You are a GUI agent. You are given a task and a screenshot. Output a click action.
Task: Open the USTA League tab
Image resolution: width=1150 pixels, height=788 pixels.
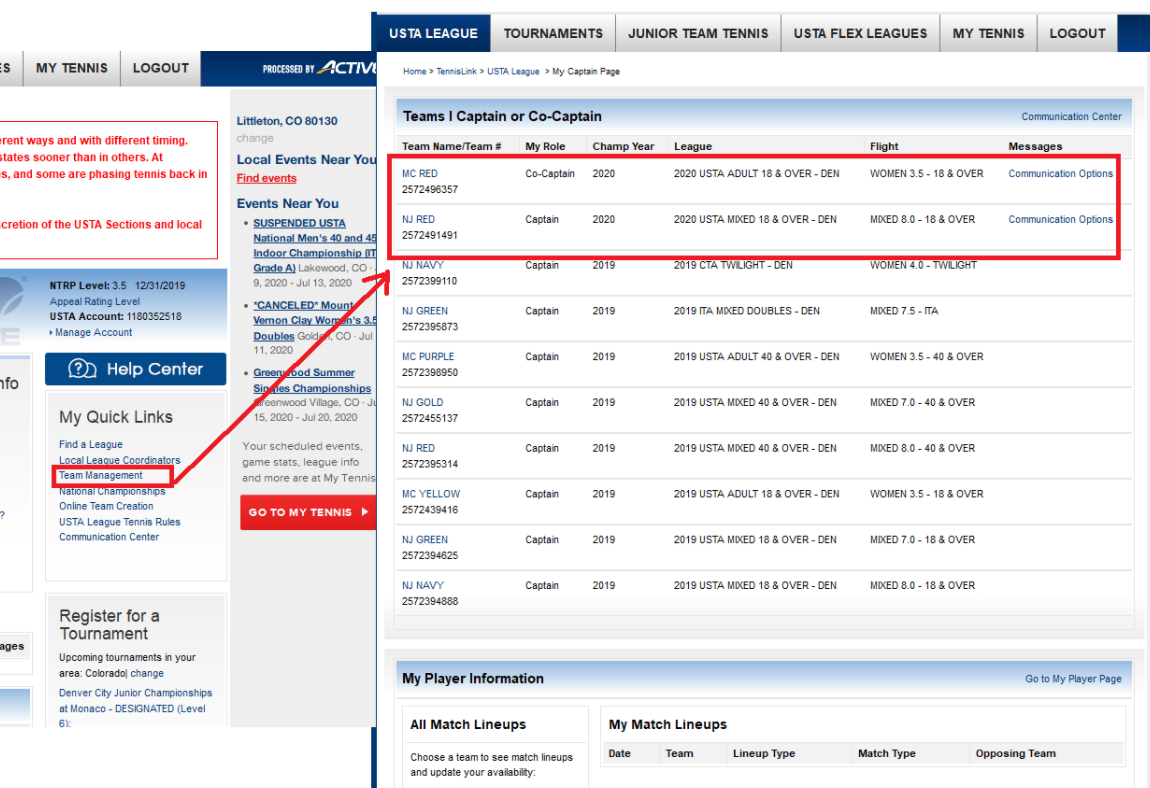(433, 33)
